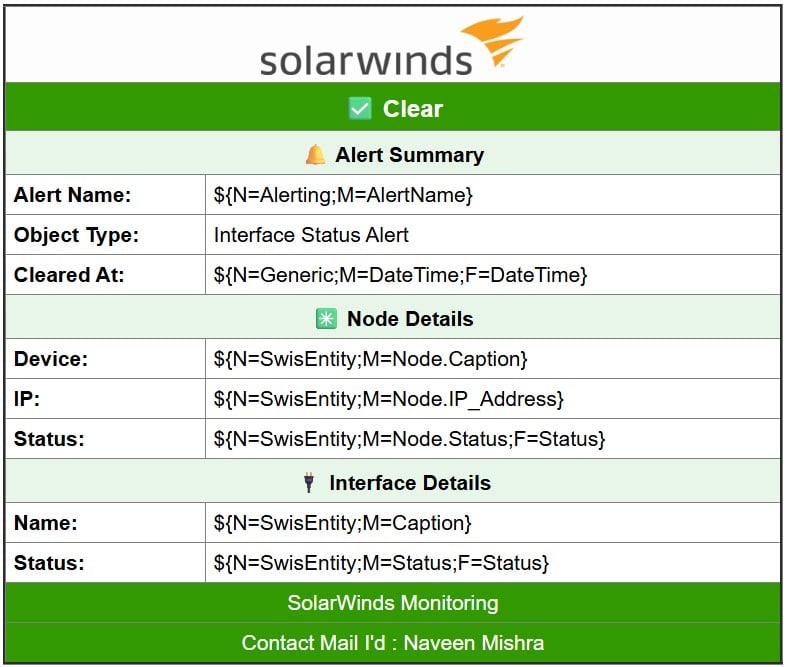789x667 pixels.
Task: Click the Alert Name: label cell
Action: point(105,195)
